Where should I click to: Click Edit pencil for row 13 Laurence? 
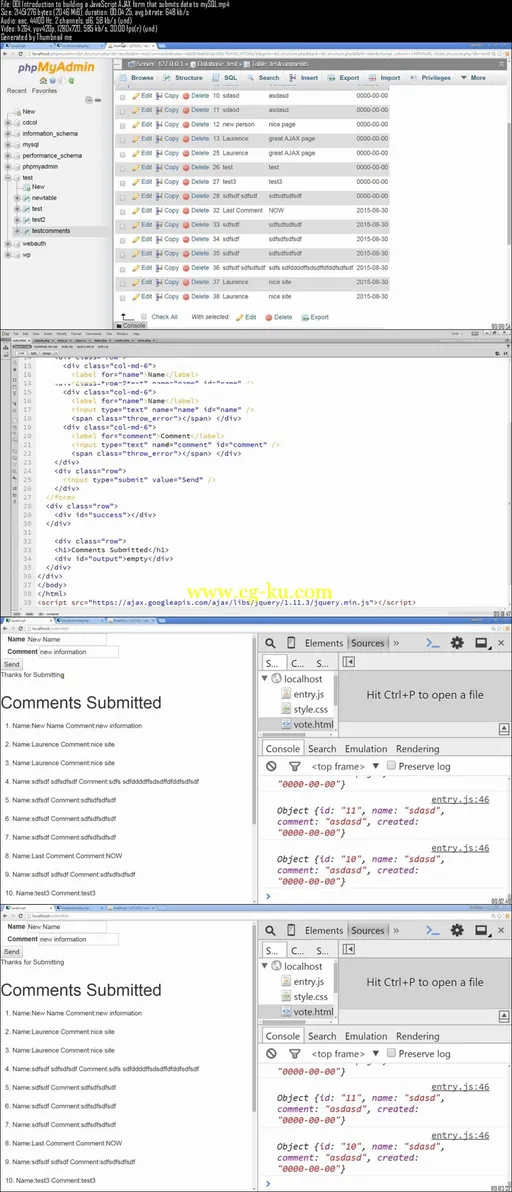tap(136, 139)
